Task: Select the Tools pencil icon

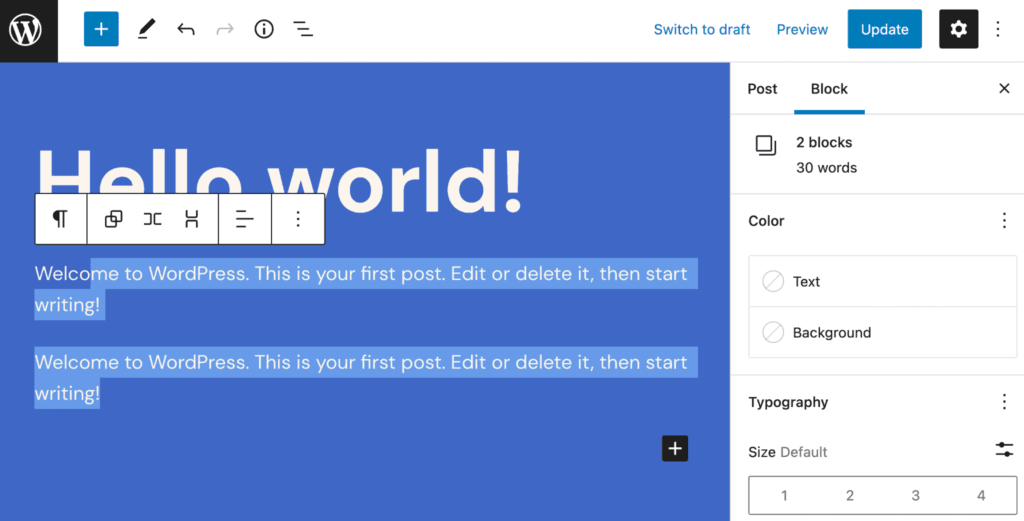Action: (146, 29)
